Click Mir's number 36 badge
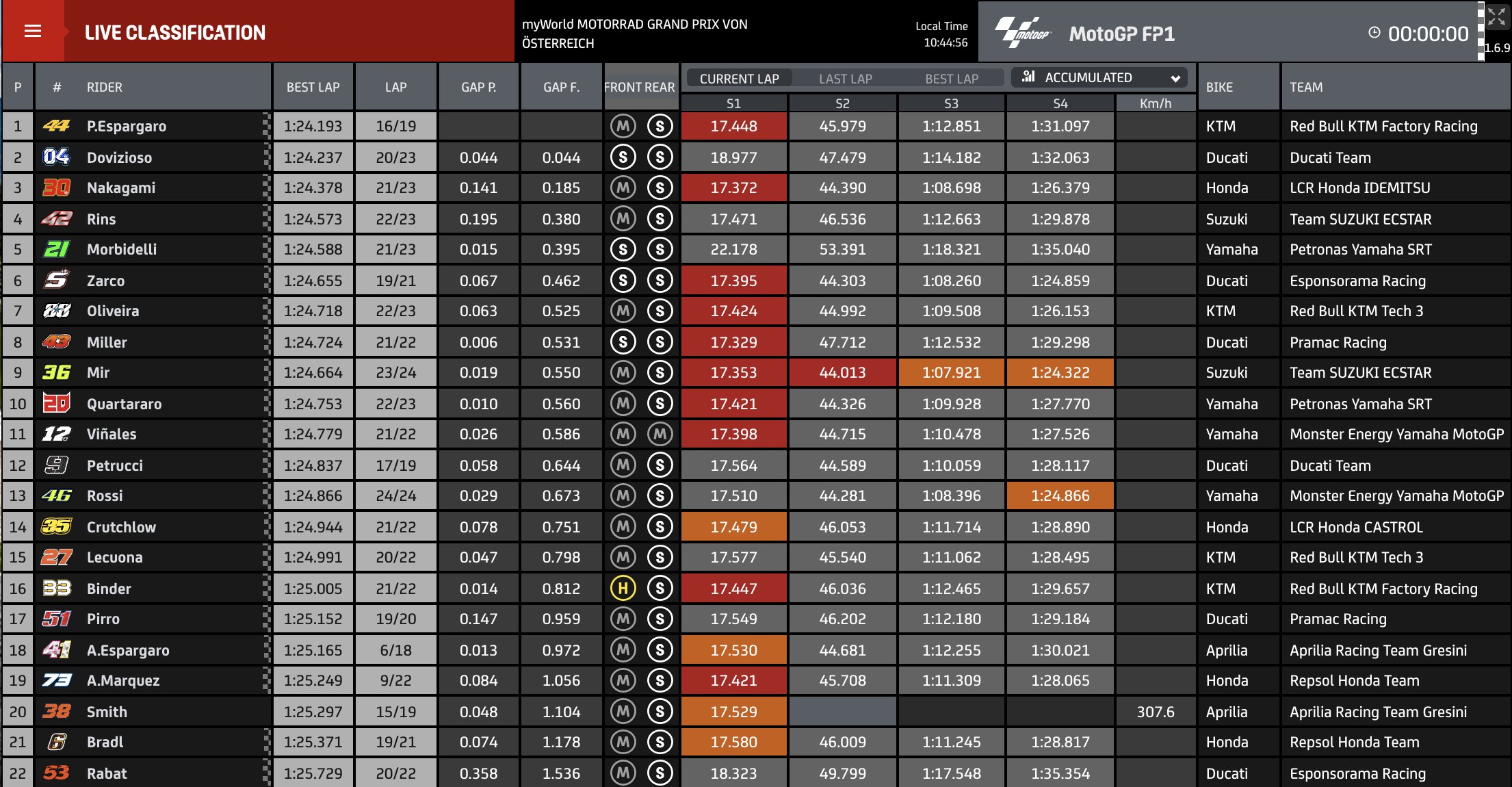1512x787 pixels. 57,372
